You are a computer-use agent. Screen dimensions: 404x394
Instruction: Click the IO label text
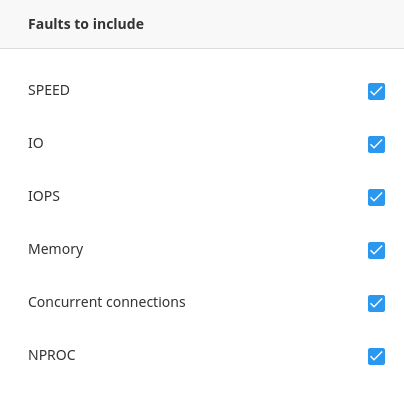point(36,143)
